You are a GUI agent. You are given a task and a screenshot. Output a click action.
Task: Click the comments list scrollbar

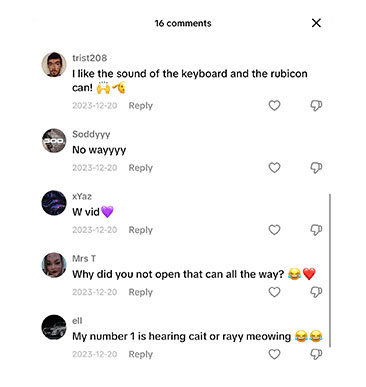(x=330, y=270)
